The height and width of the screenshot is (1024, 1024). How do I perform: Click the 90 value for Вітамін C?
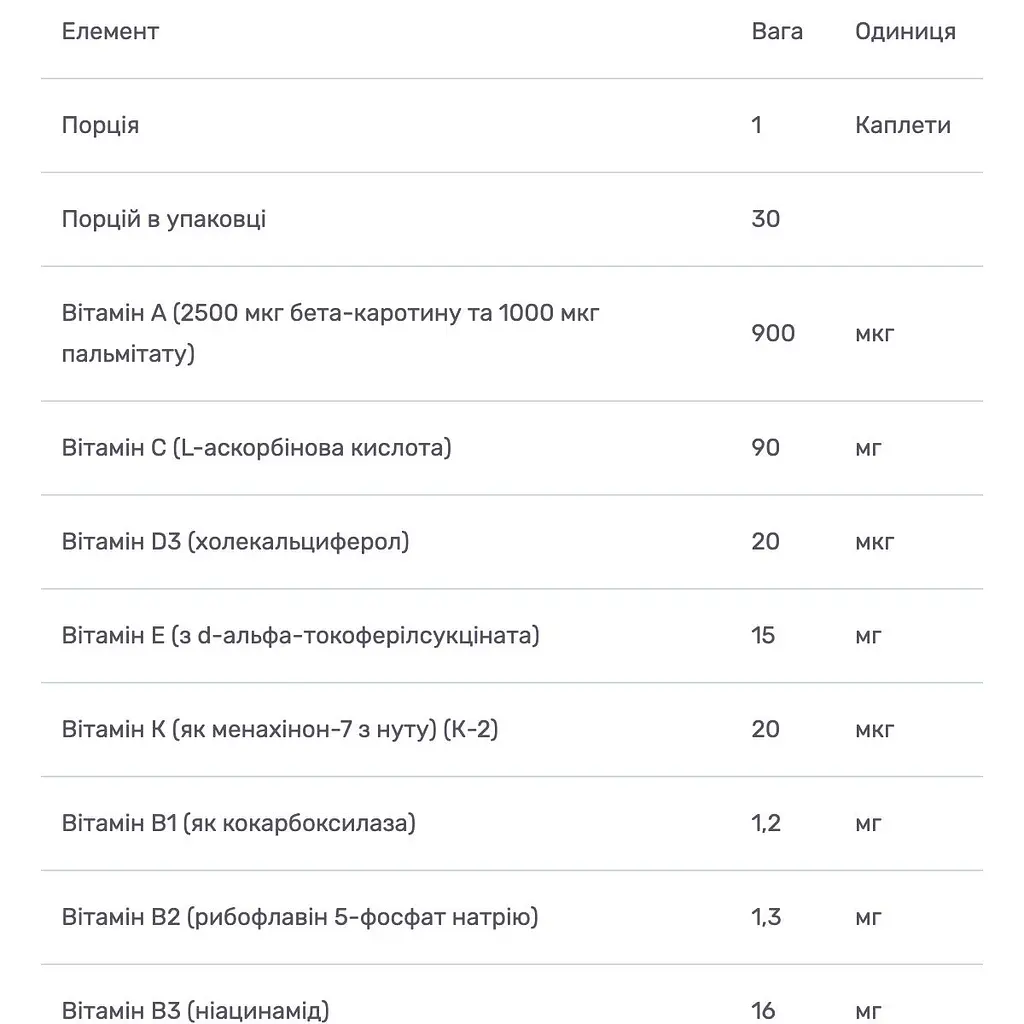765,448
